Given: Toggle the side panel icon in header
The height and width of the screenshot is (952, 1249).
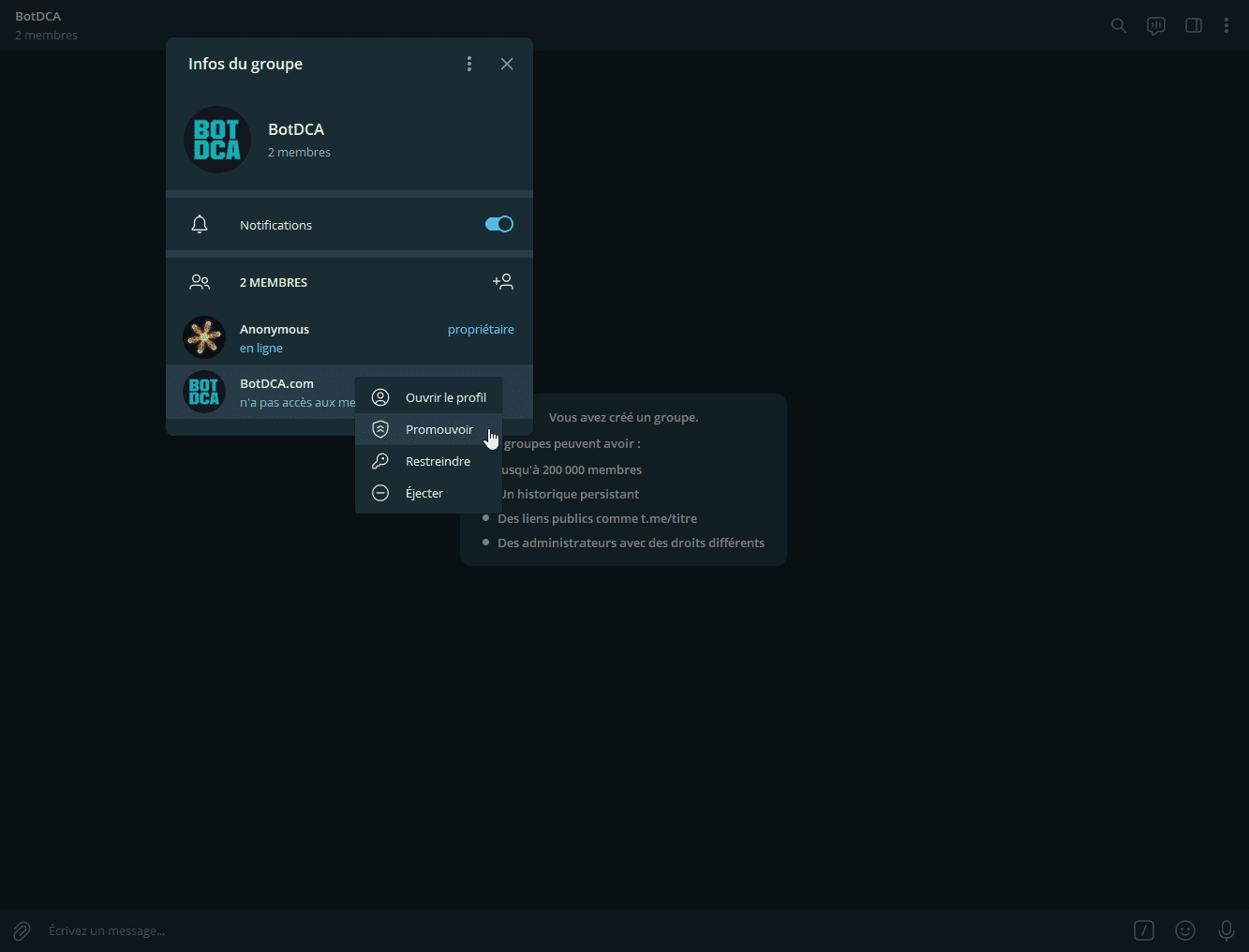Looking at the screenshot, I should pos(1194,25).
